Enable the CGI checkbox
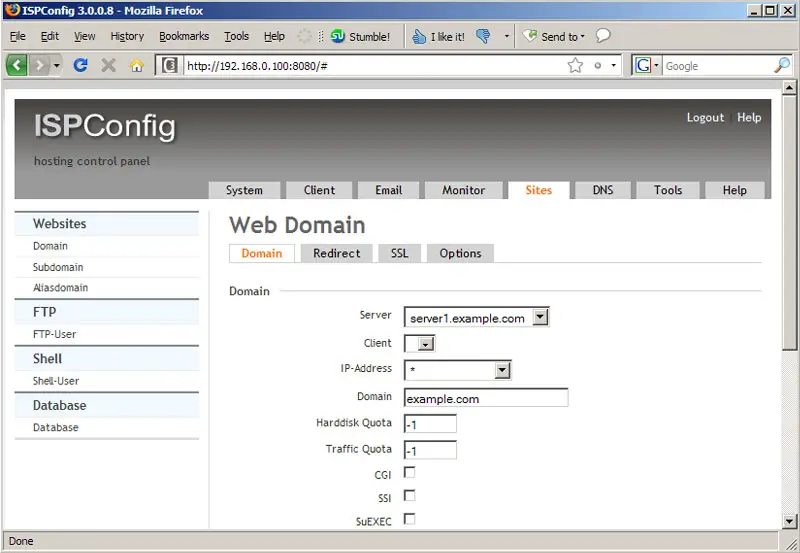 pyautogui.click(x=409, y=472)
